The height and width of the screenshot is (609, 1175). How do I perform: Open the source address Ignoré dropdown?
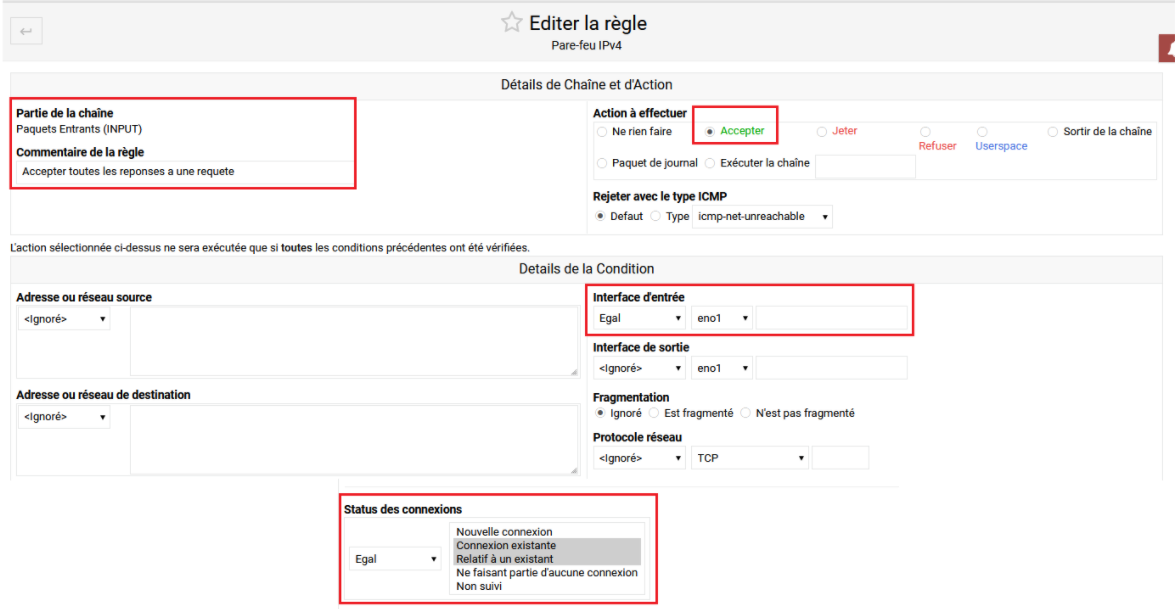pos(63,318)
